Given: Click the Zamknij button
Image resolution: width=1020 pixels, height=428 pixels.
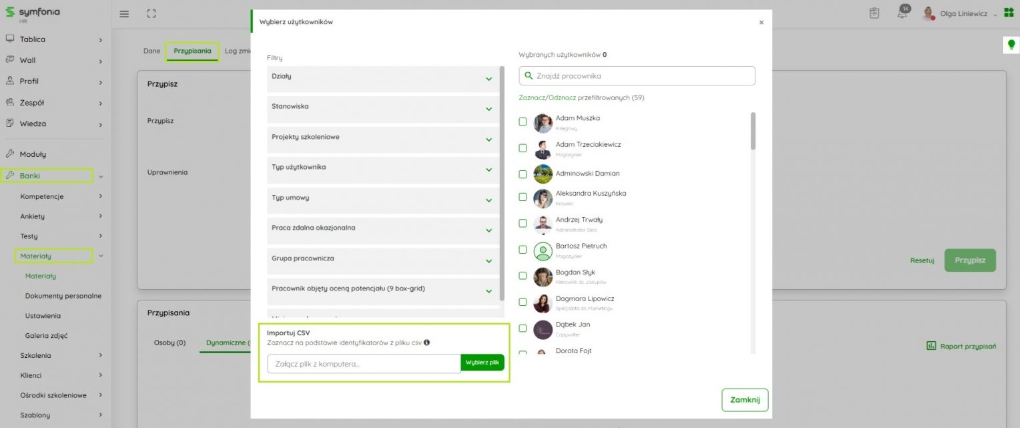Looking at the screenshot, I should click(x=744, y=400).
